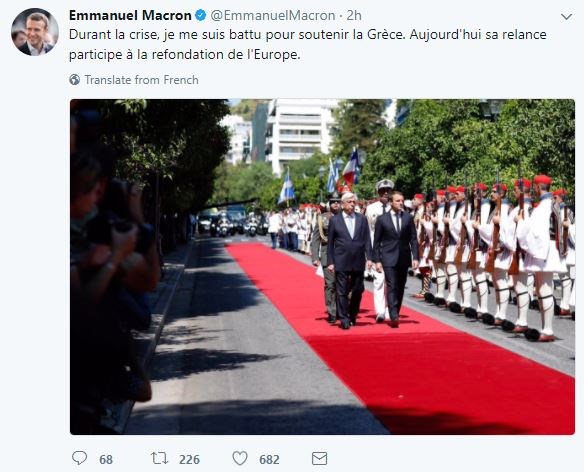Like the tweet with the heart icon
Image resolution: width=584 pixels, height=472 pixels.
[240, 458]
